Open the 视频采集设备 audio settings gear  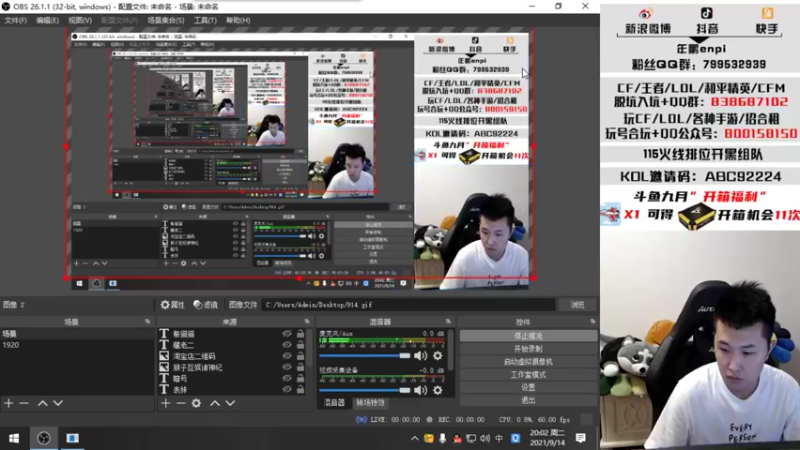pyautogui.click(x=438, y=390)
